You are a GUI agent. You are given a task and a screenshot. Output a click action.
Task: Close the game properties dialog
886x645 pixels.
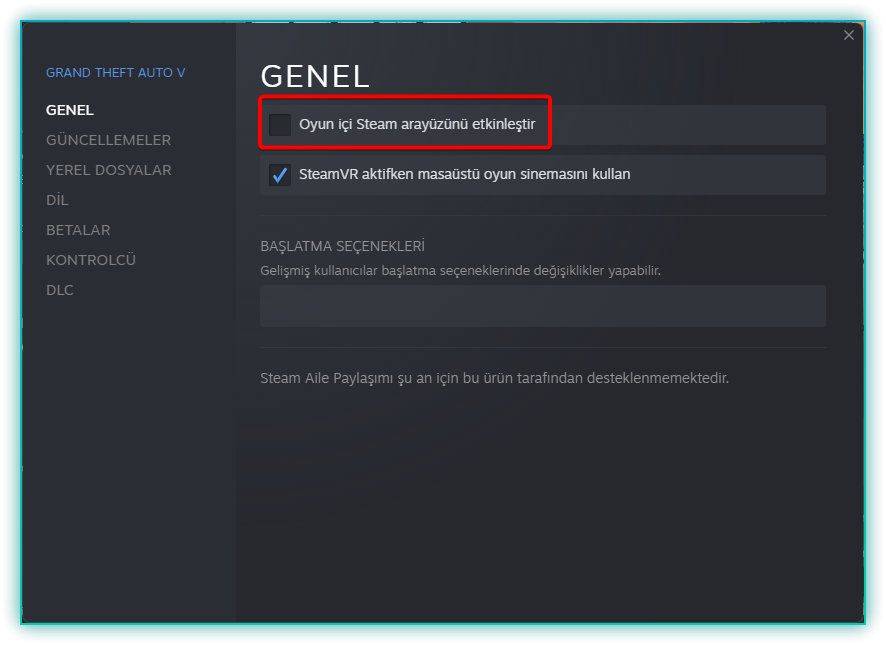(848, 34)
